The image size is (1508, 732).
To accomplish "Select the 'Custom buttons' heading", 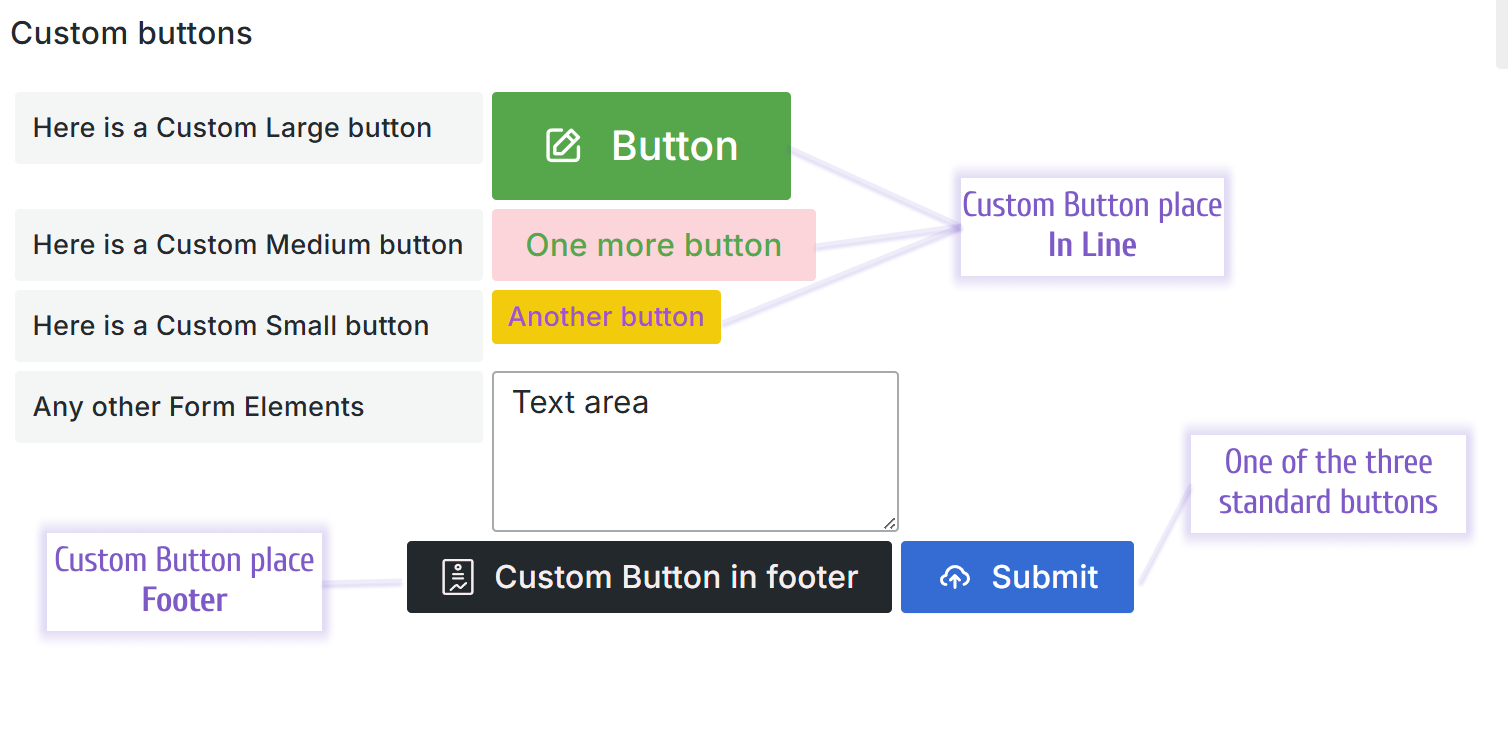I will (131, 33).
